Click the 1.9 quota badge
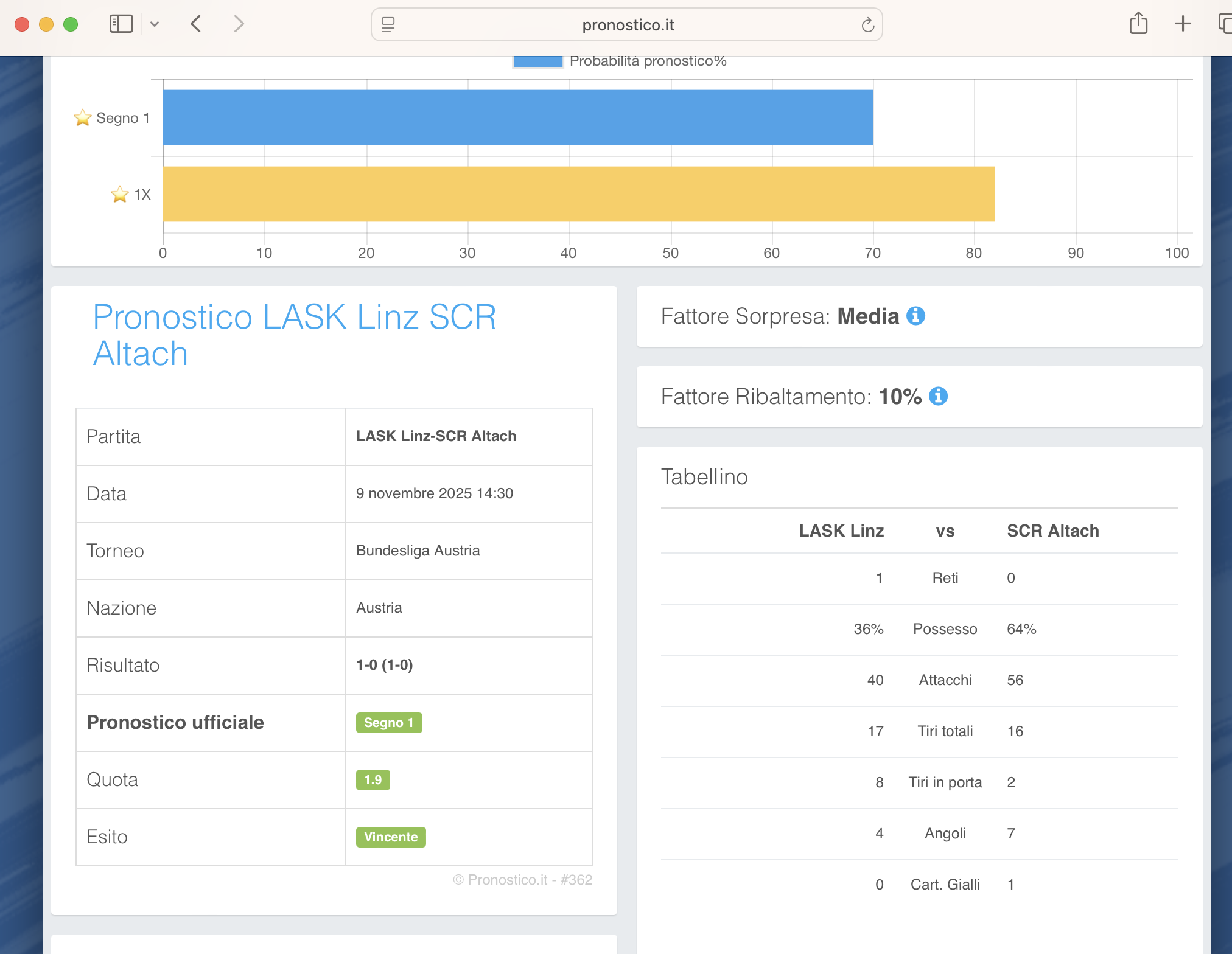 (373, 779)
